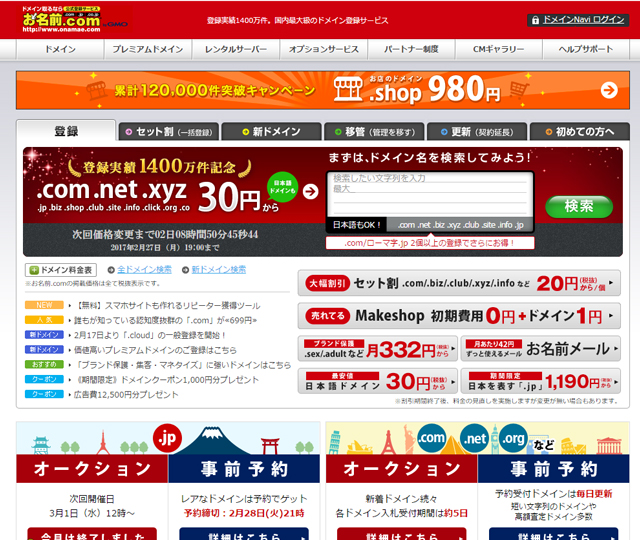Click the green plus icon on ドメイン料金表
Screen dimensions: 640x540
coord(34,270)
